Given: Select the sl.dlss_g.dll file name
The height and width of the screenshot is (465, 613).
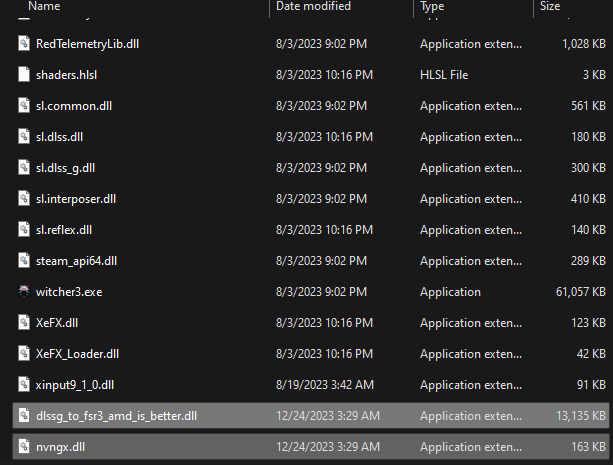Looking at the screenshot, I should pos(65,168).
